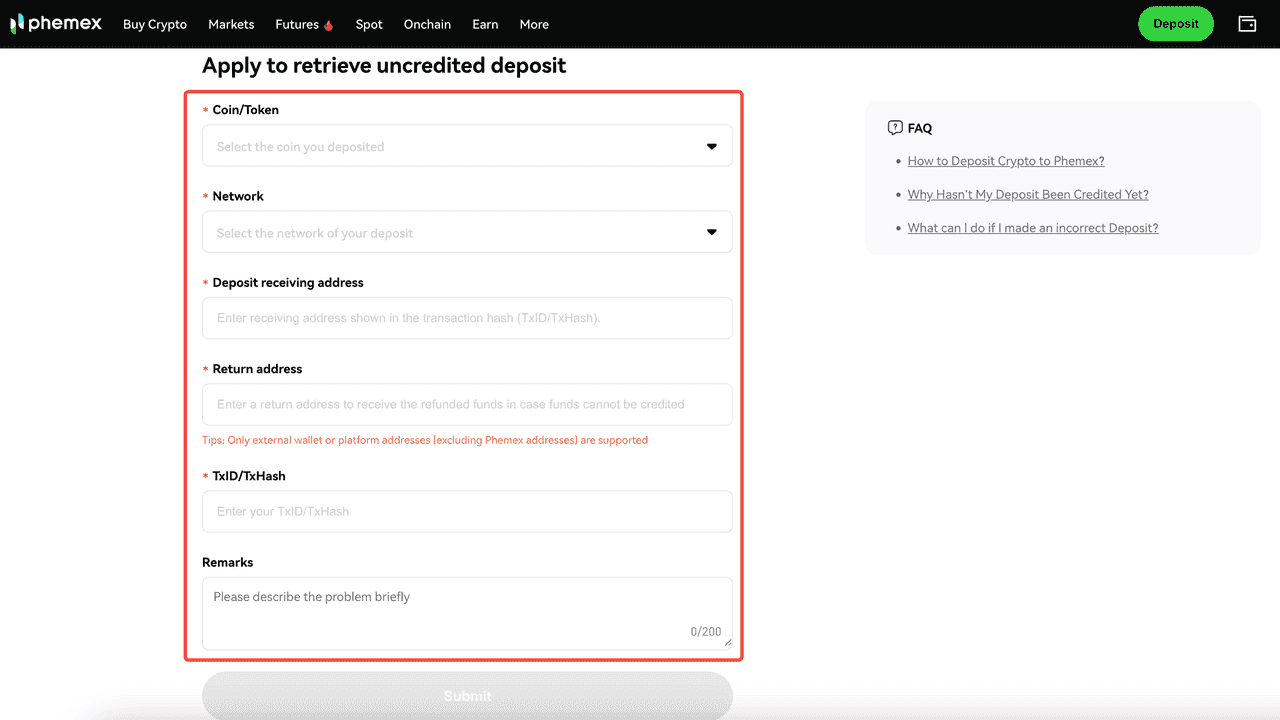The height and width of the screenshot is (720, 1280).
Task: Click the FAQ question mark icon
Action: [895, 128]
